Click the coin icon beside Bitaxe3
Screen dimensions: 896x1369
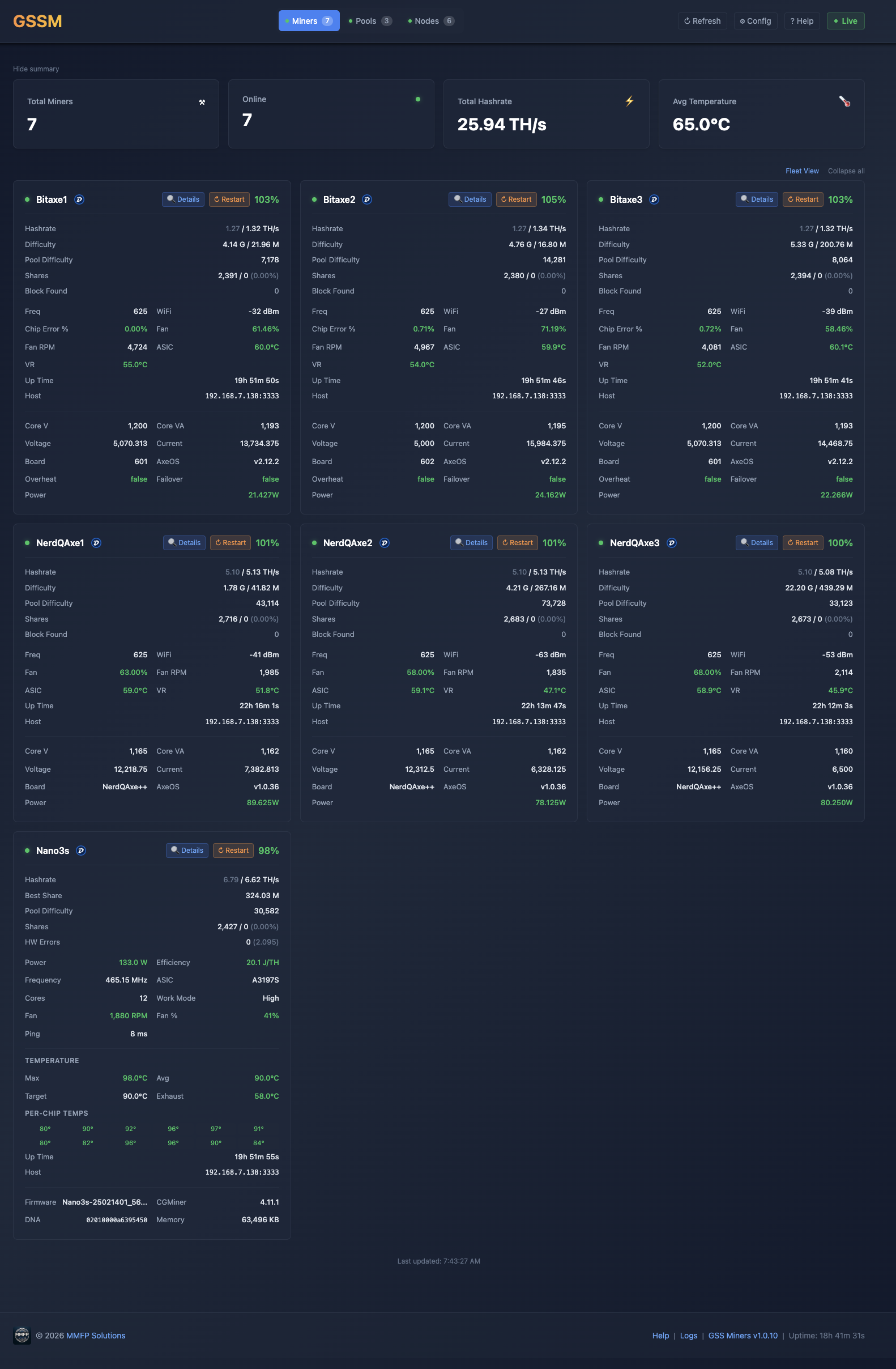pos(654,199)
